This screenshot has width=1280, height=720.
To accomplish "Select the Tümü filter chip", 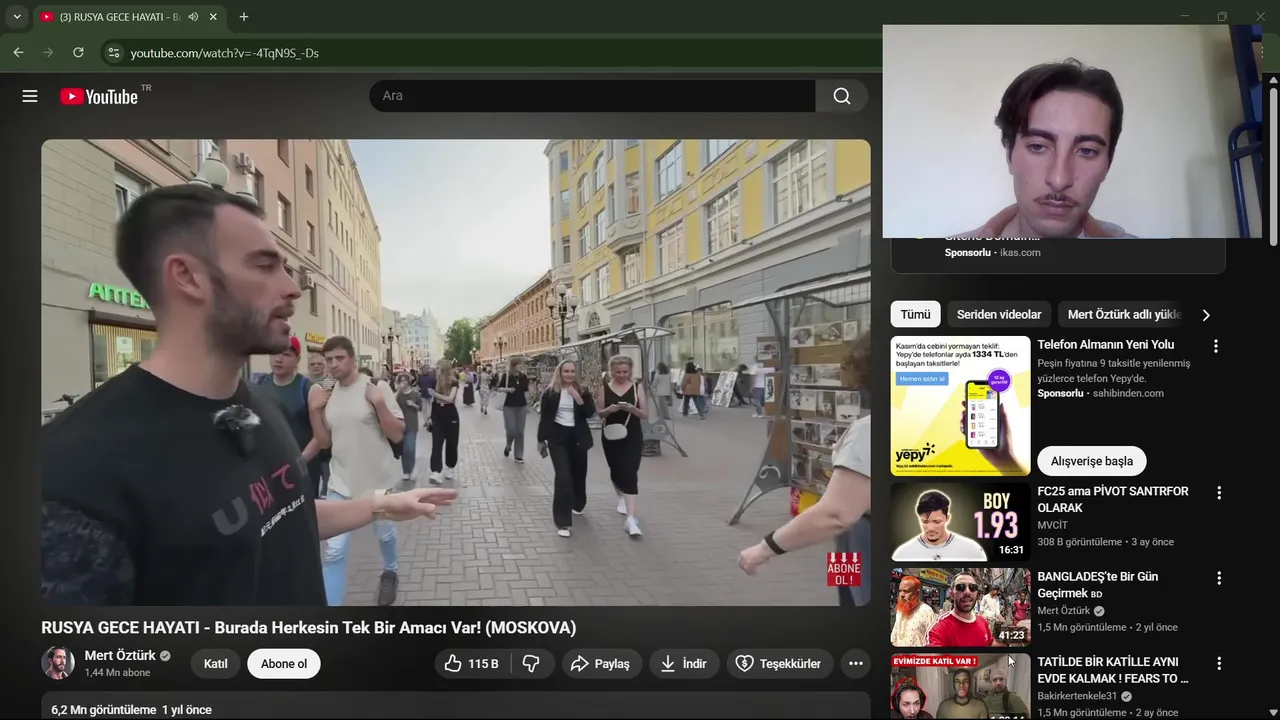I will click(x=915, y=314).
